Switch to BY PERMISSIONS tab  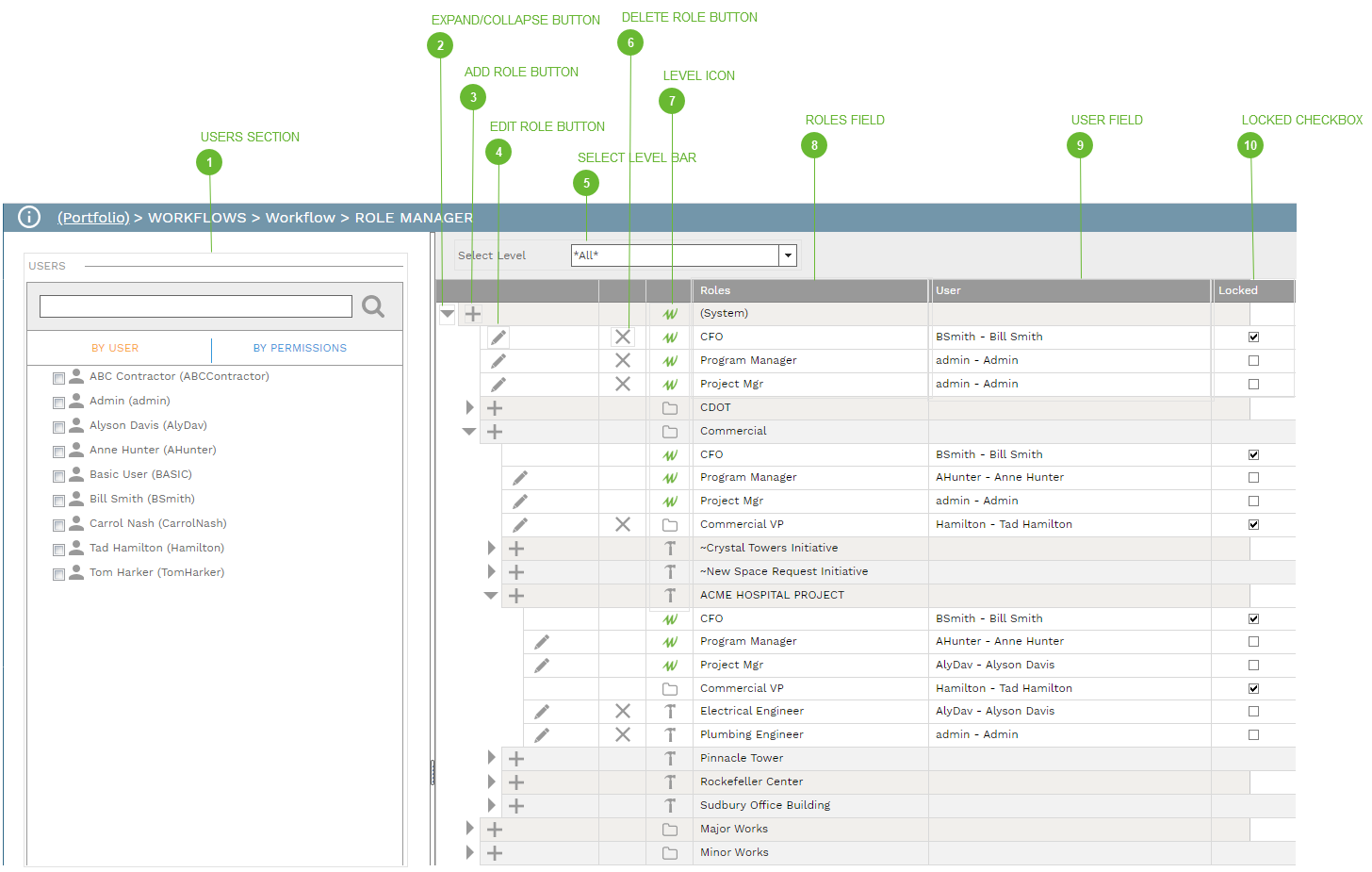click(300, 349)
